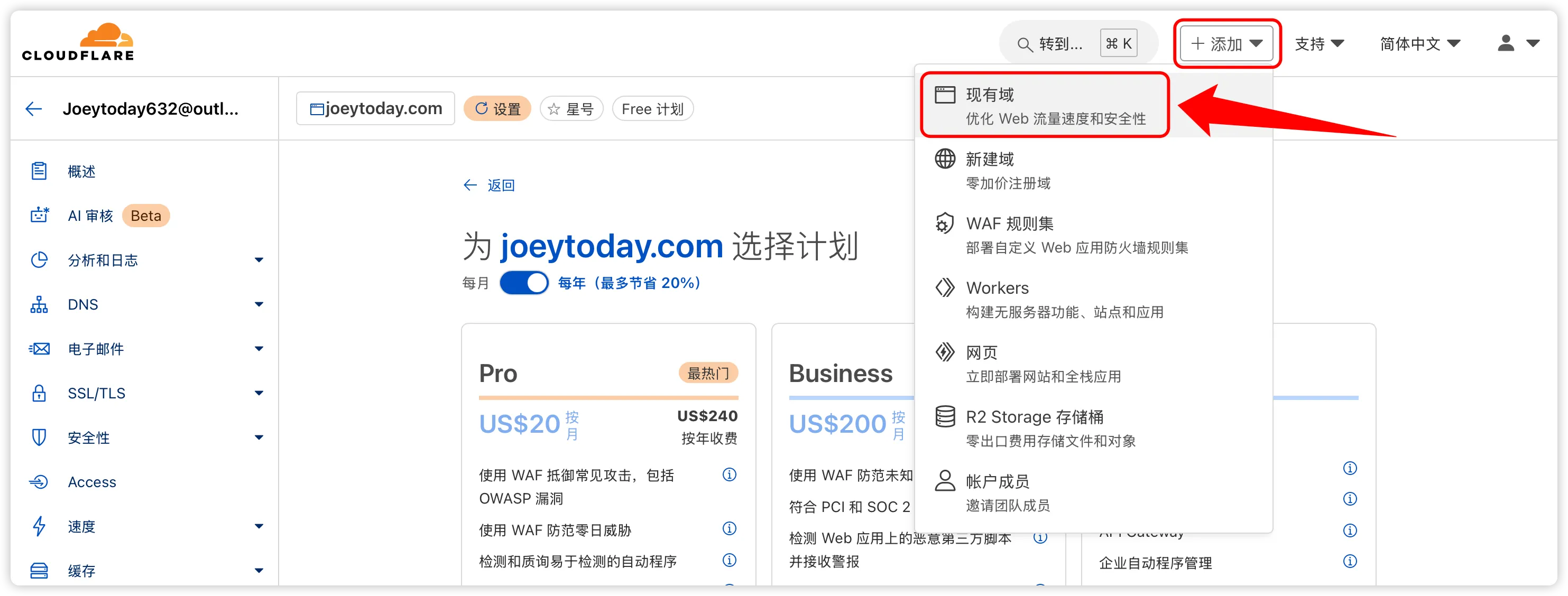The height and width of the screenshot is (596, 1568).
Task: Expand the 分析和日志 sidebar section
Action: 259,260
